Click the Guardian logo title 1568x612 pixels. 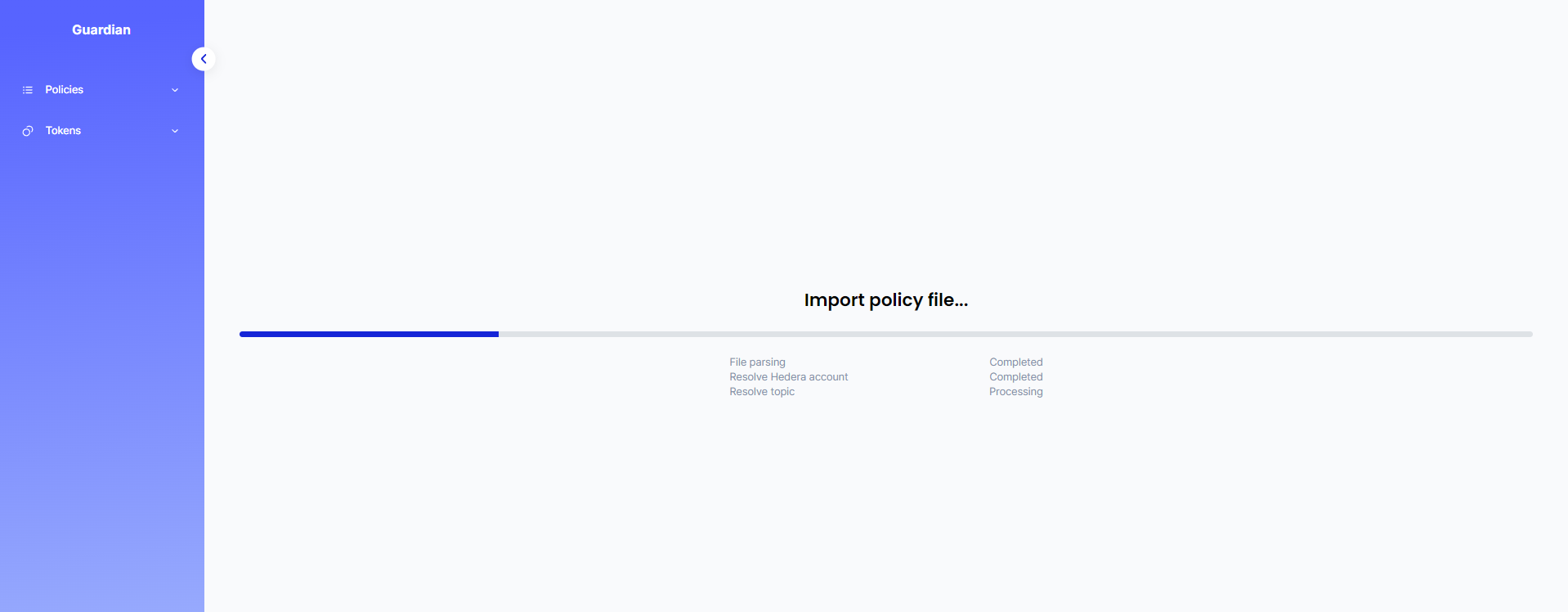(x=101, y=30)
